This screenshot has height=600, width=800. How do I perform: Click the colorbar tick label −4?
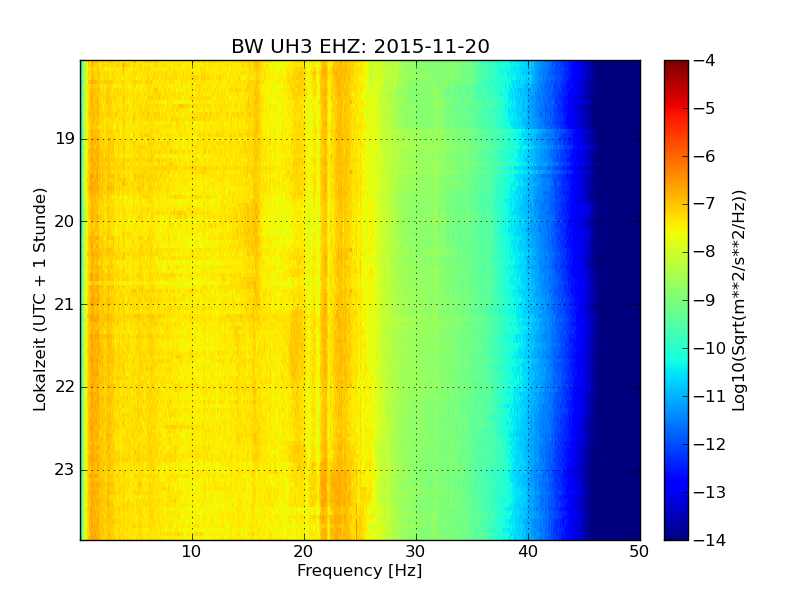[705, 60]
